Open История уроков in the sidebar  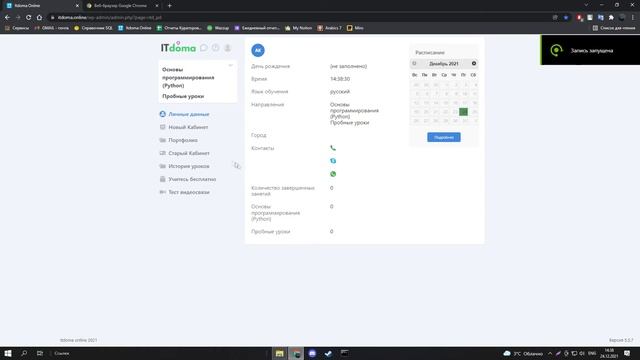click(x=184, y=167)
